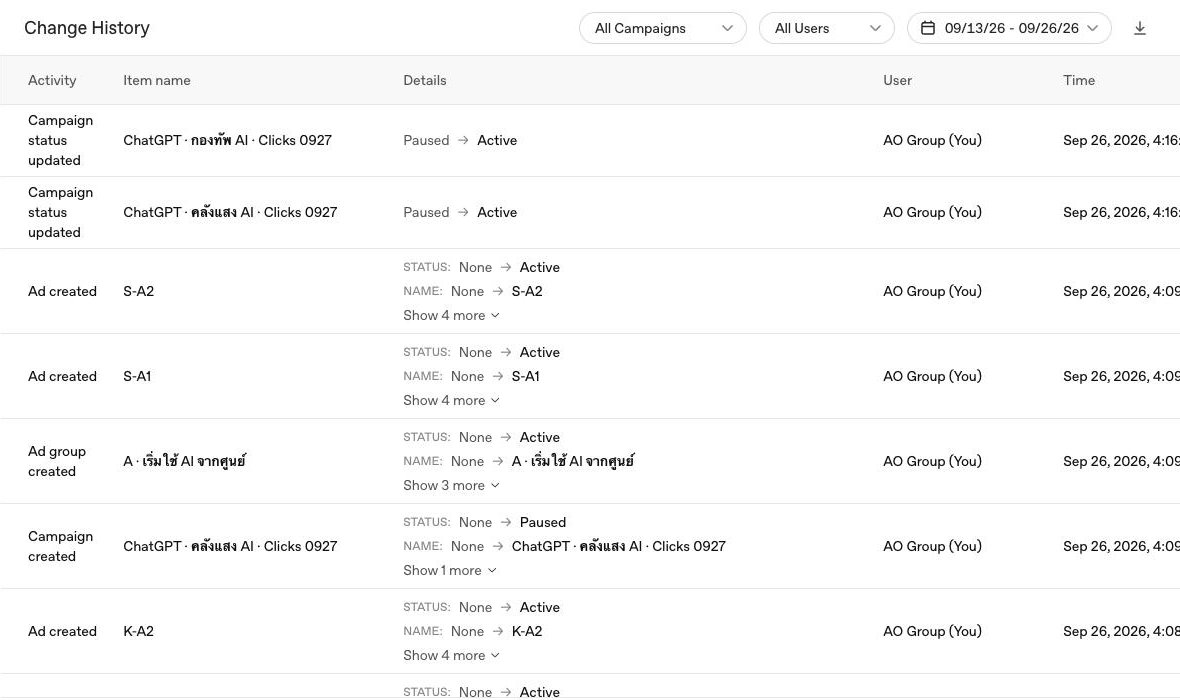Click AO Group (You) in the S-A1 row
The image size is (1180, 700).
click(x=932, y=376)
